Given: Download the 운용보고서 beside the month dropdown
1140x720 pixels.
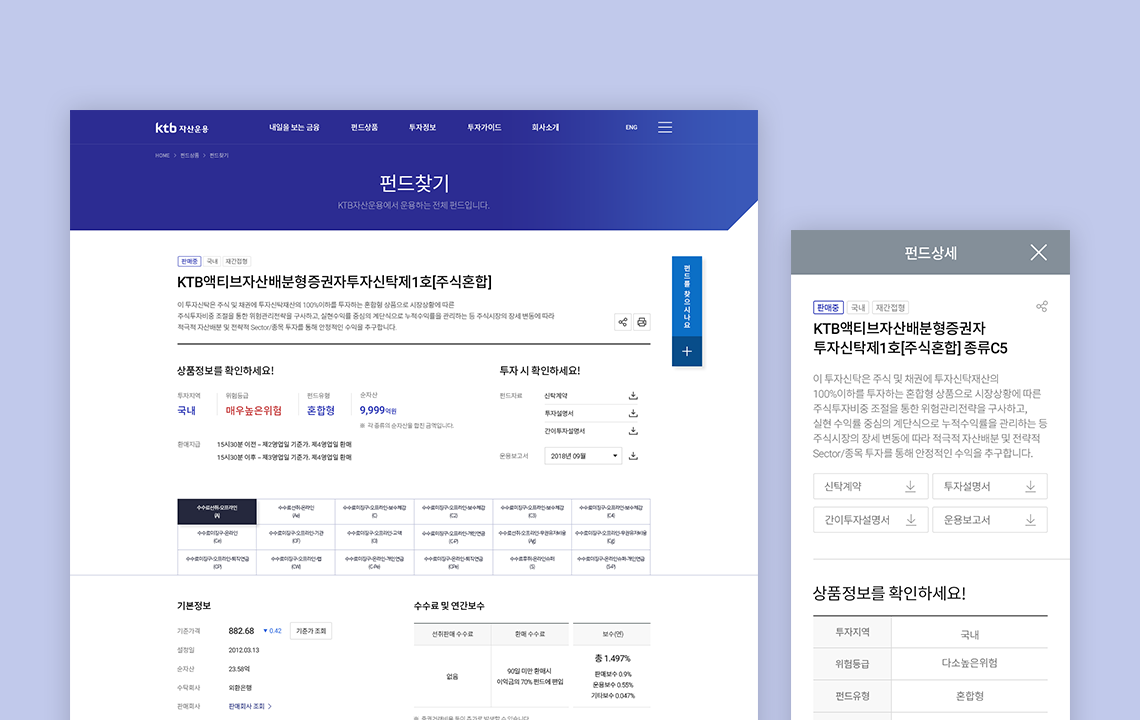Looking at the screenshot, I should click(x=633, y=456).
